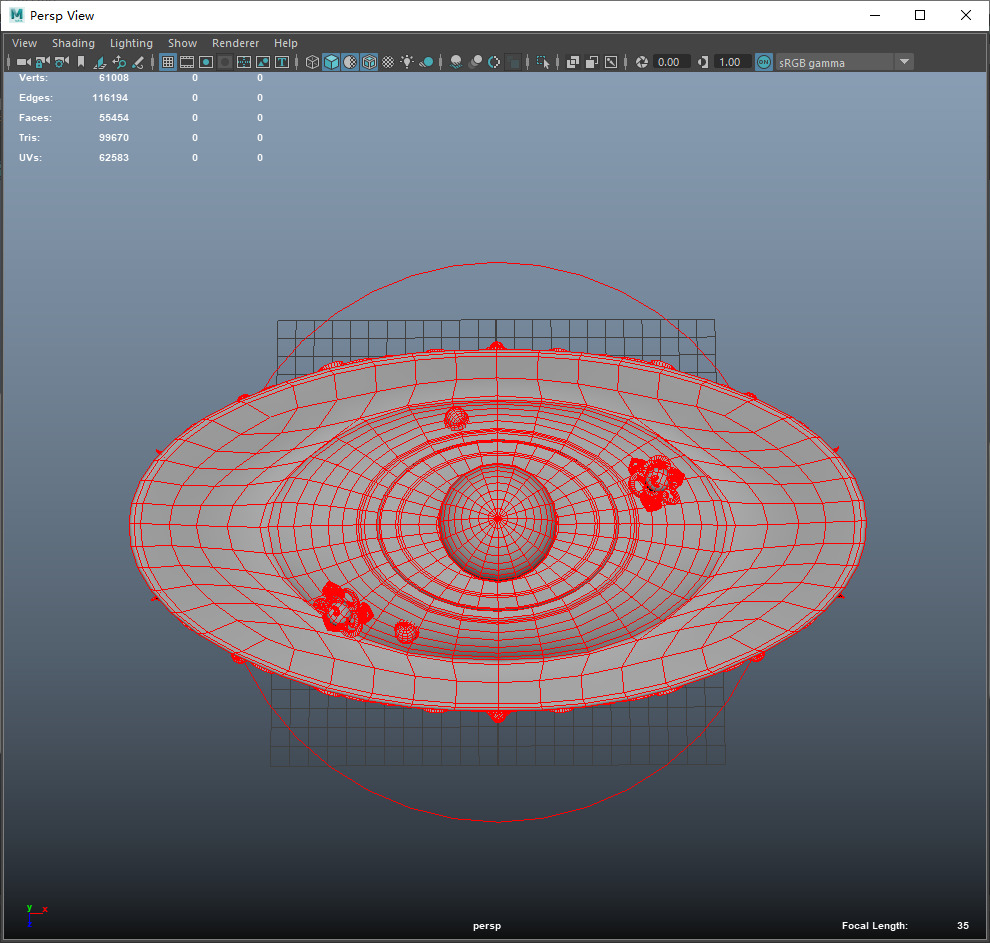Click the Select Camera icon
990x943 pixels.
[23, 62]
